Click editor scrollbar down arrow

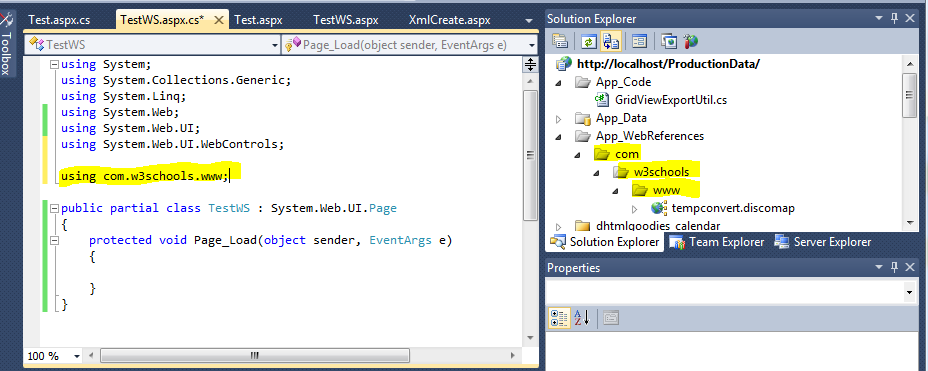tap(531, 337)
